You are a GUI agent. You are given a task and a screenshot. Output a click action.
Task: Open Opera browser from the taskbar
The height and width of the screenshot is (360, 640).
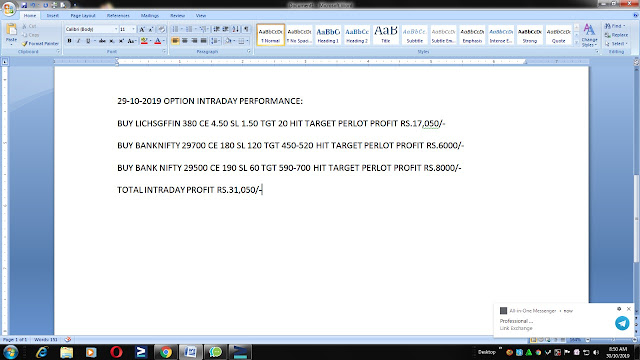click(116, 352)
